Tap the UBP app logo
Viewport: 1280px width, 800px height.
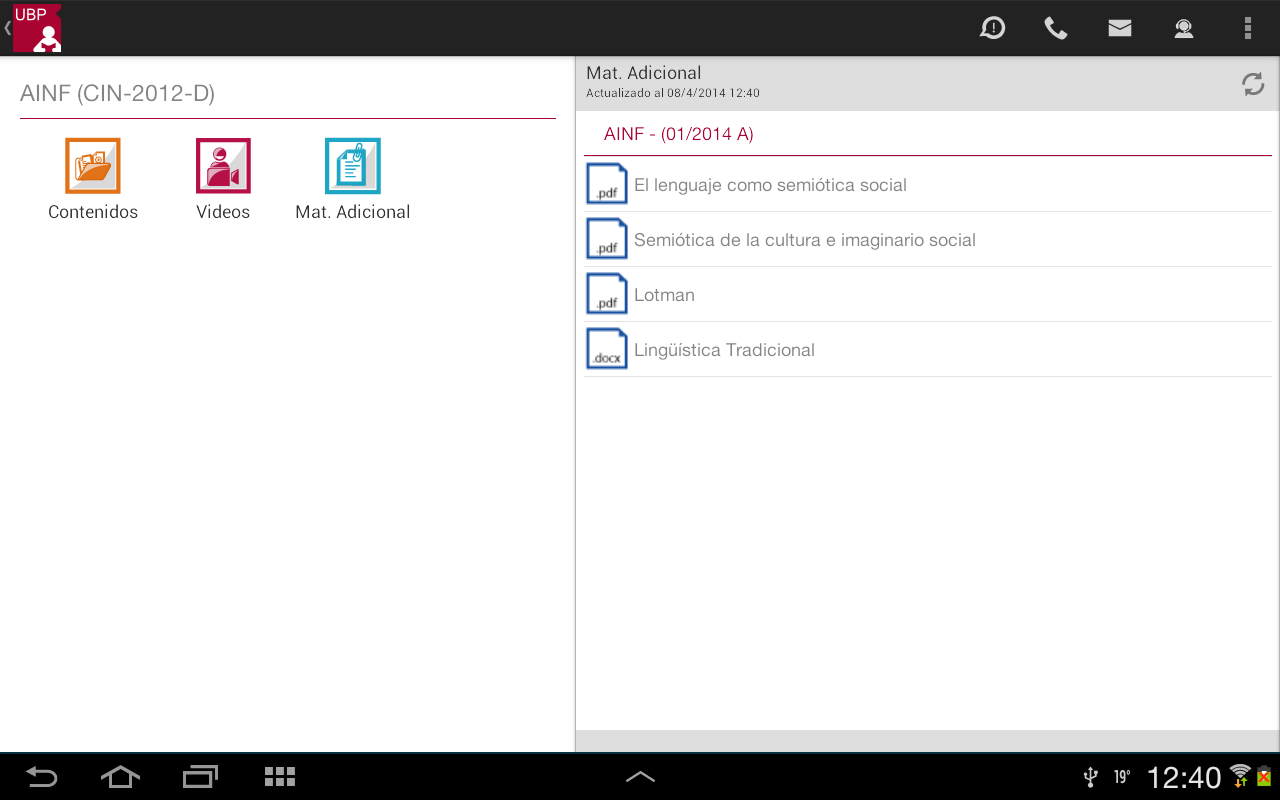[37, 28]
